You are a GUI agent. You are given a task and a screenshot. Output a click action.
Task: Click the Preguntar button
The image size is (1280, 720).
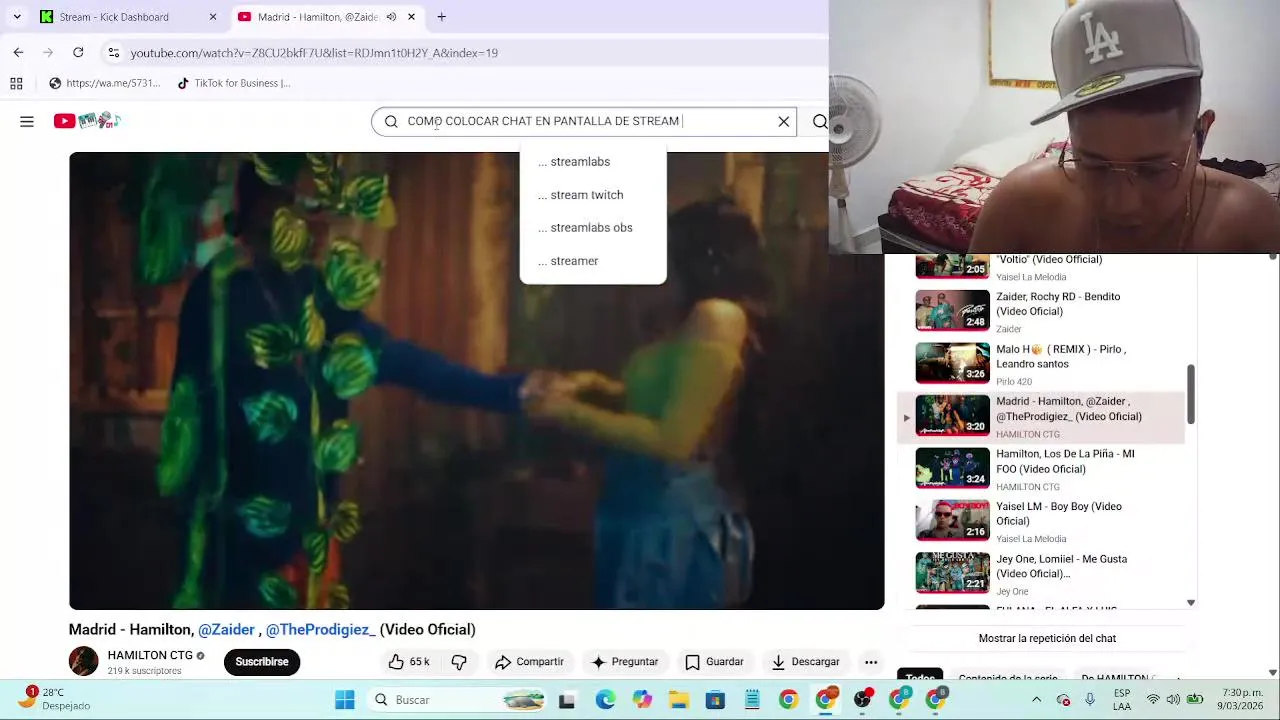(624, 661)
